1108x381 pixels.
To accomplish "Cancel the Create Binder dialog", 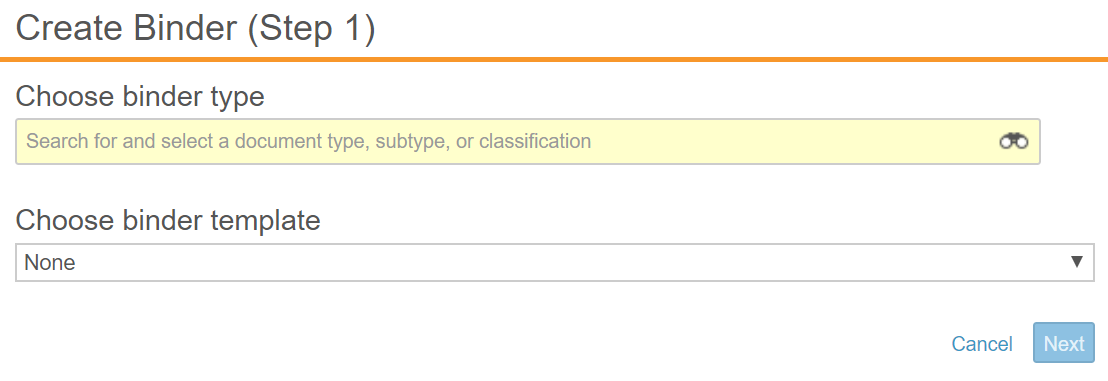I will [982, 344].
